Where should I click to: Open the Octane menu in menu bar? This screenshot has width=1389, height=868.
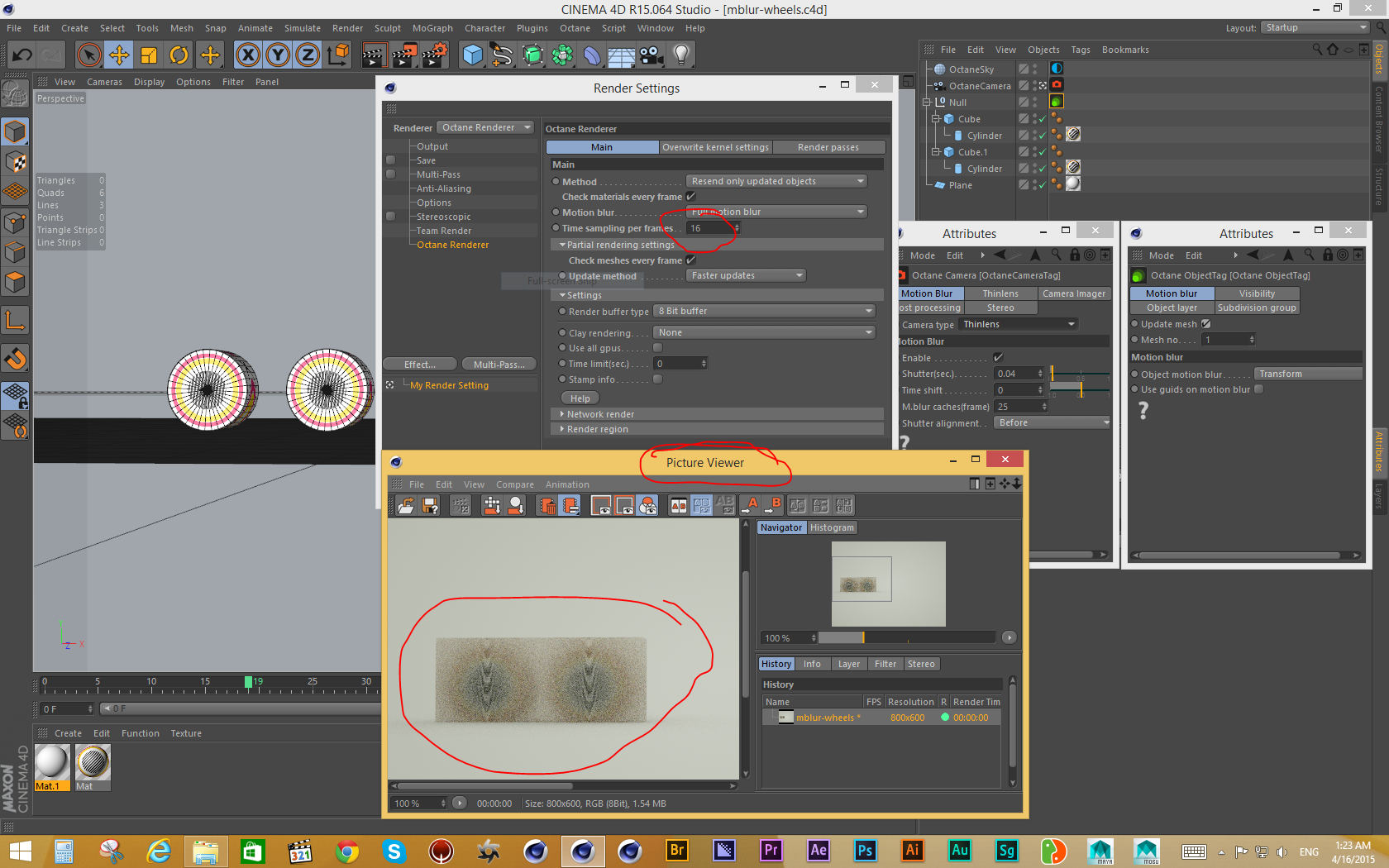575,28
